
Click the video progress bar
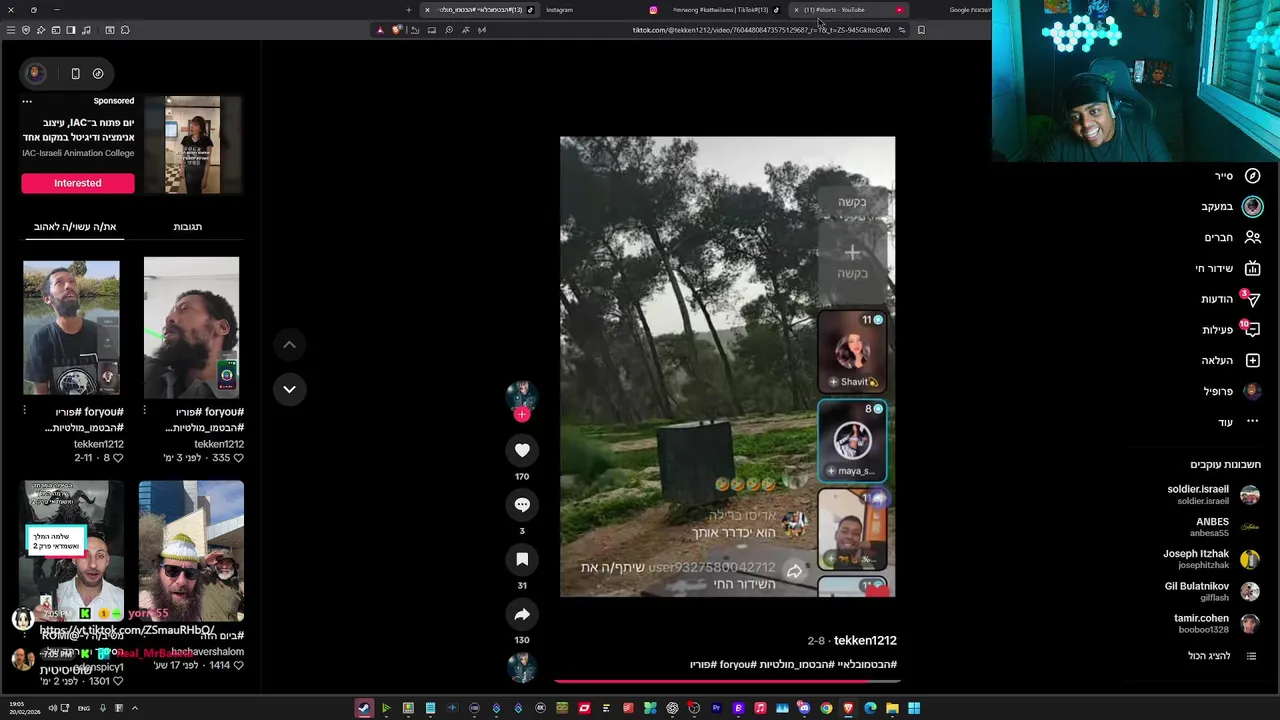(x=727, y=681)
